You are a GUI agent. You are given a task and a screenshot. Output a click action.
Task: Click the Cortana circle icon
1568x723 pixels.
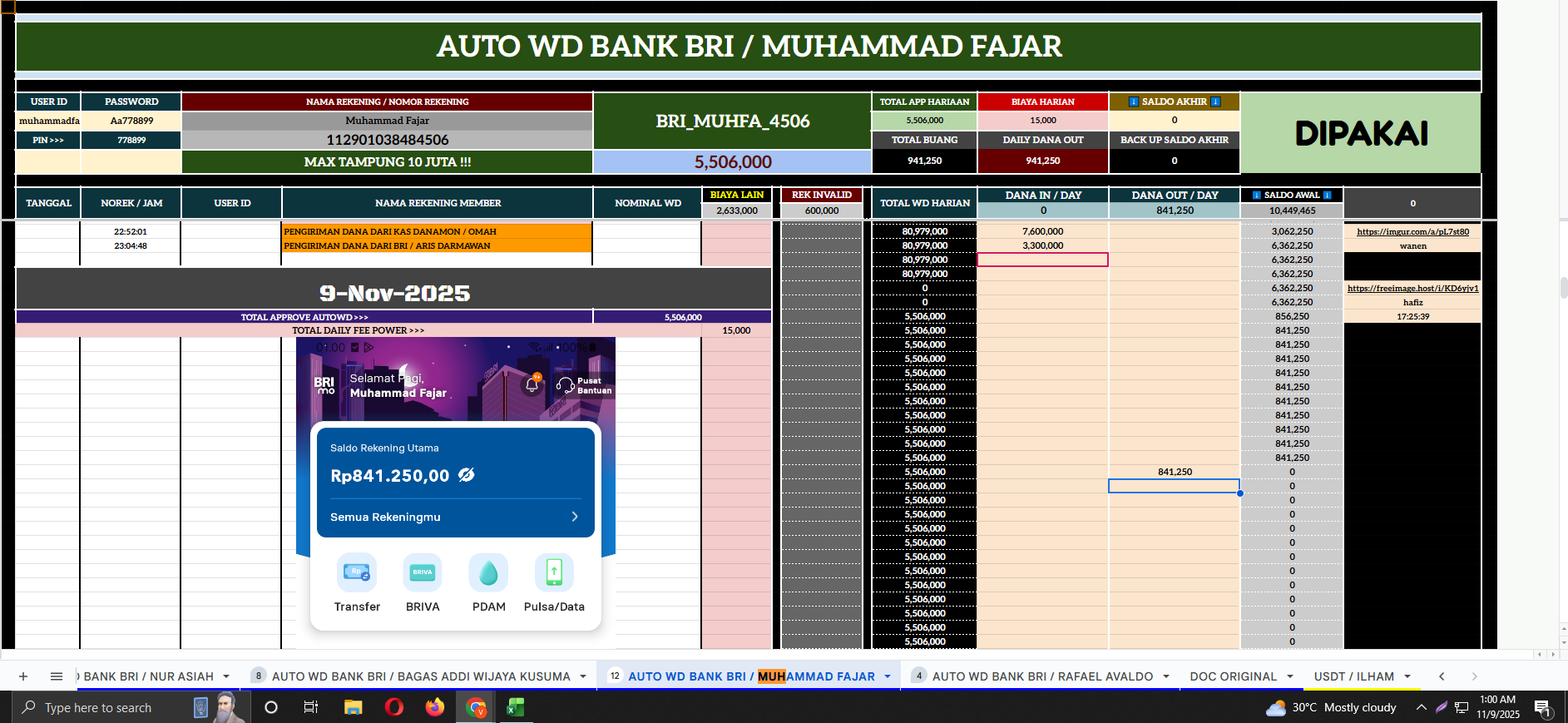click(x=271, y=707)
